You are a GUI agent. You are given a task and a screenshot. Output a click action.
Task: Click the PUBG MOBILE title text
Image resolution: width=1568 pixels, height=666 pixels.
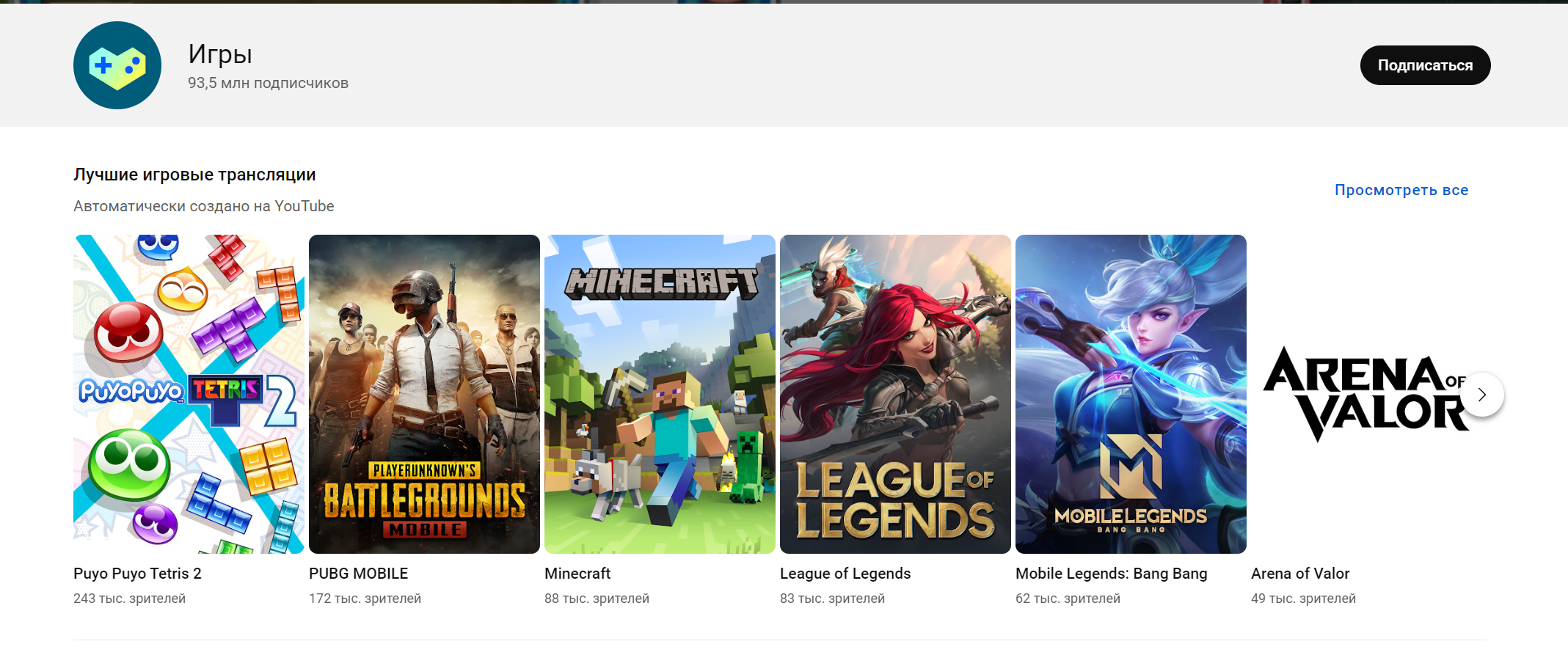click(x=359, y=574)
